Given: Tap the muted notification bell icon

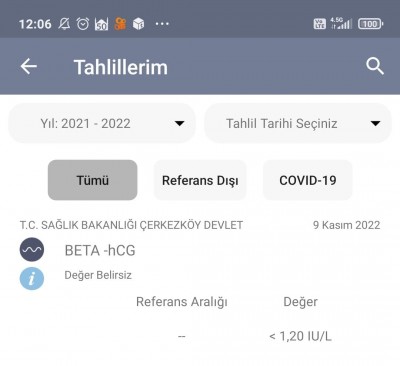Looking at the screenshot, I should [x=64, y=24].
